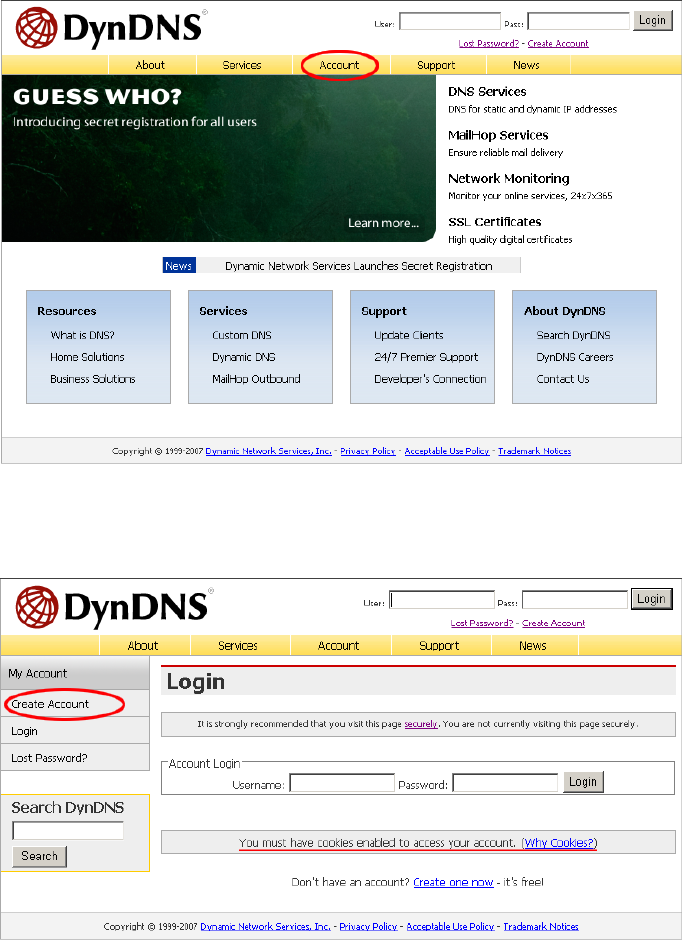The height and width of the screenshot is (940, 682).
Task: Open the Secret Registration news headline
Action: [358, 266]
